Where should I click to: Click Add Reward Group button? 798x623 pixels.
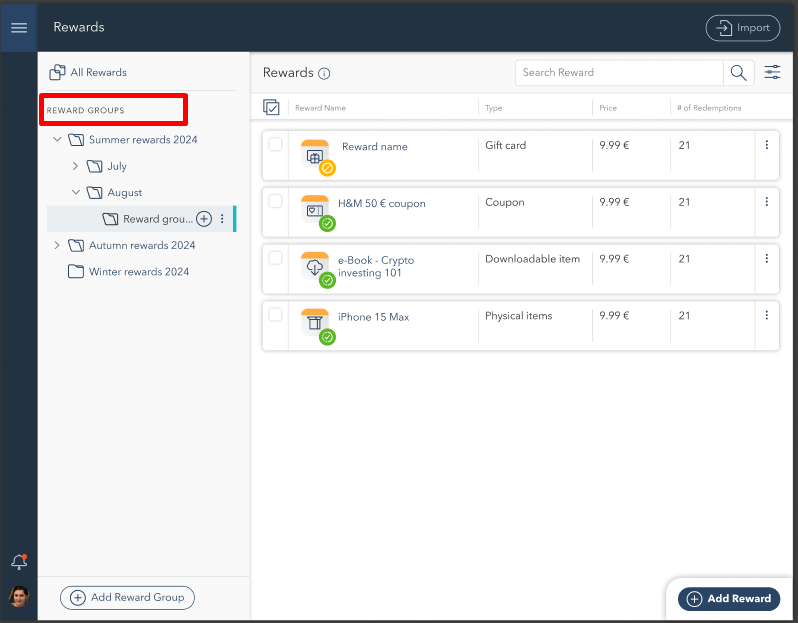pyautogui.click(x=127, y=598)
